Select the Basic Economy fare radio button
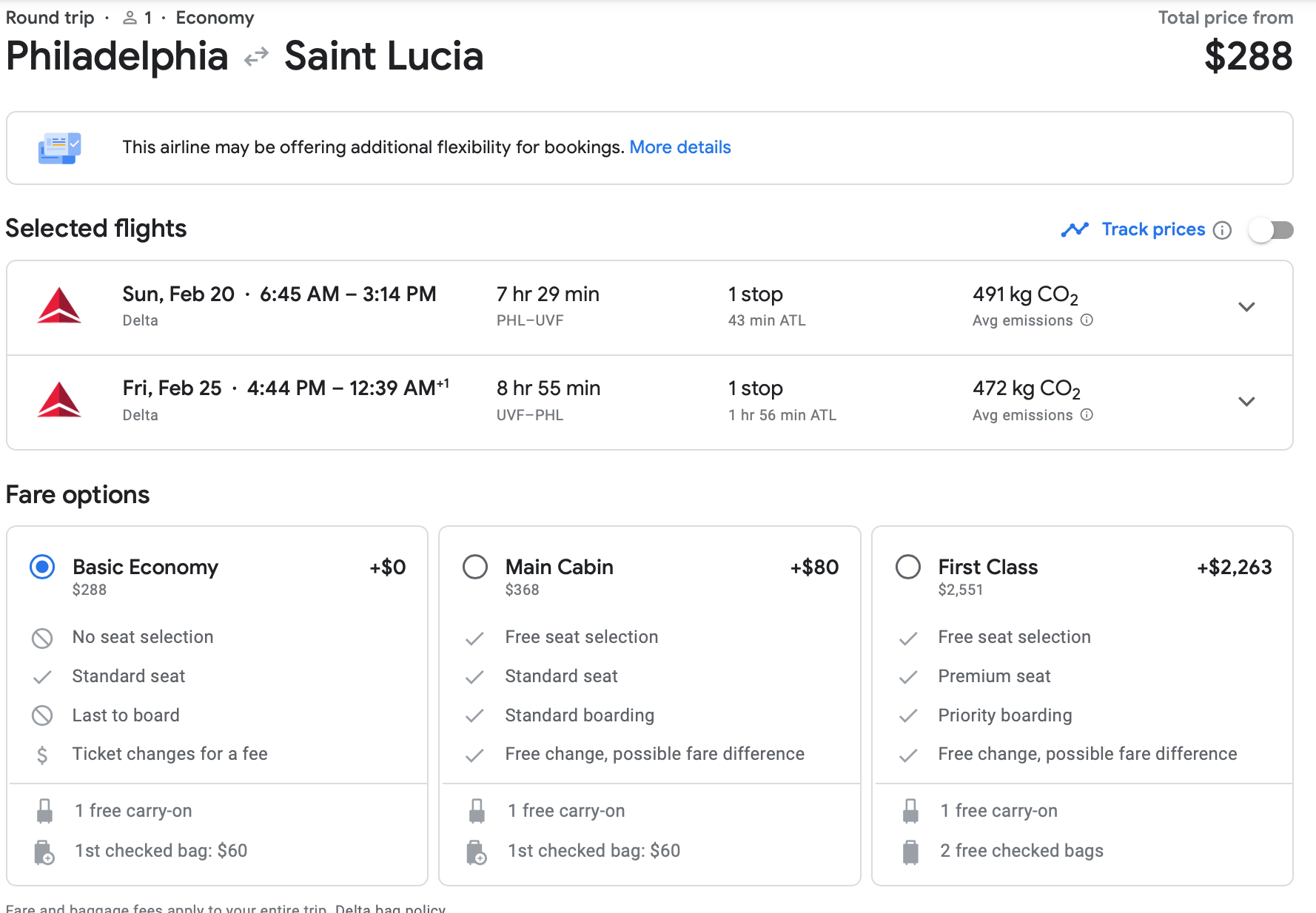1316x913 pixels. (x=42, y=567)
